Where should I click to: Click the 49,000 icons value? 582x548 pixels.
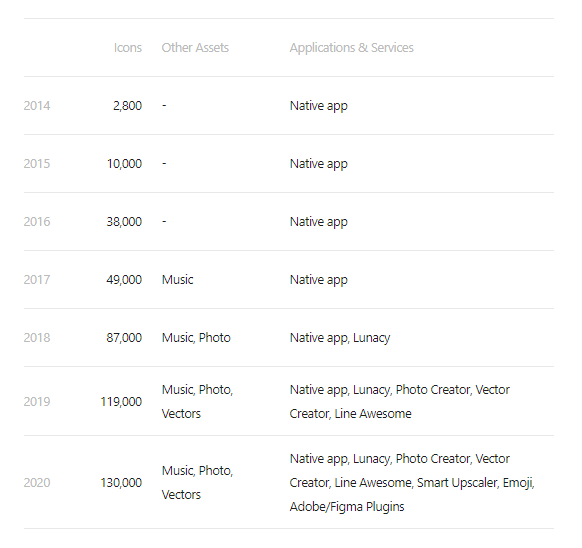(124, 280)
